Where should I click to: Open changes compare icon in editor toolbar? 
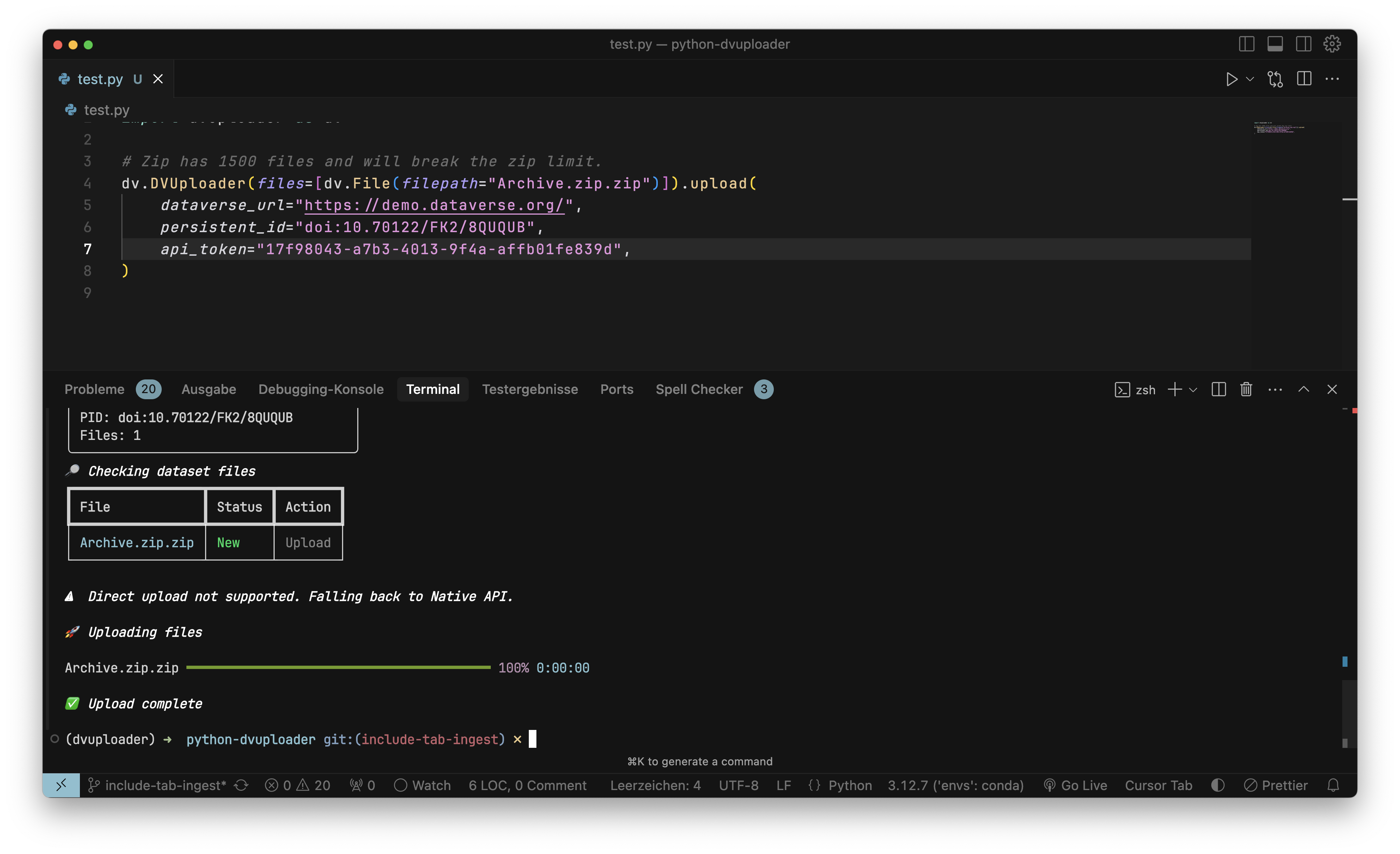[x=1274, y=79]
